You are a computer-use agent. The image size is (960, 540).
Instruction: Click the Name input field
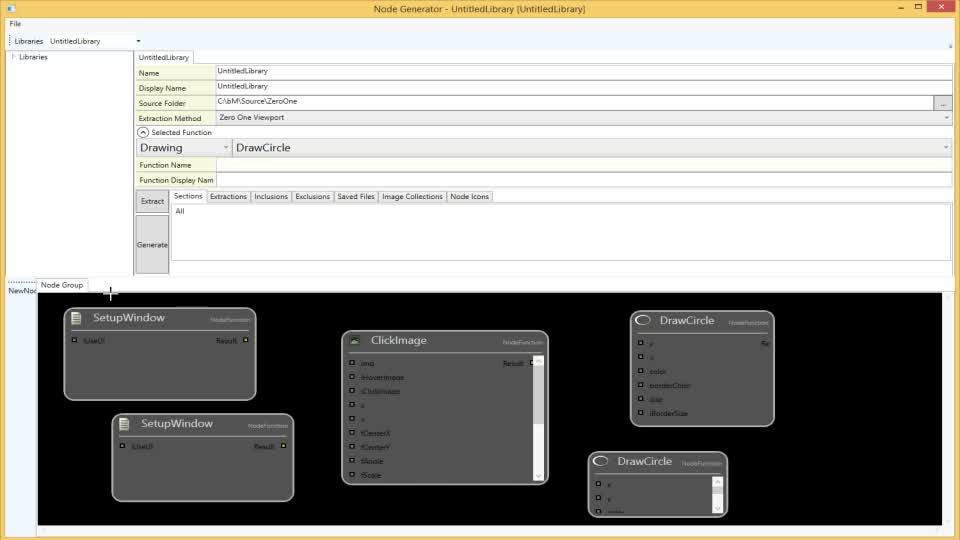coord(583,72)
